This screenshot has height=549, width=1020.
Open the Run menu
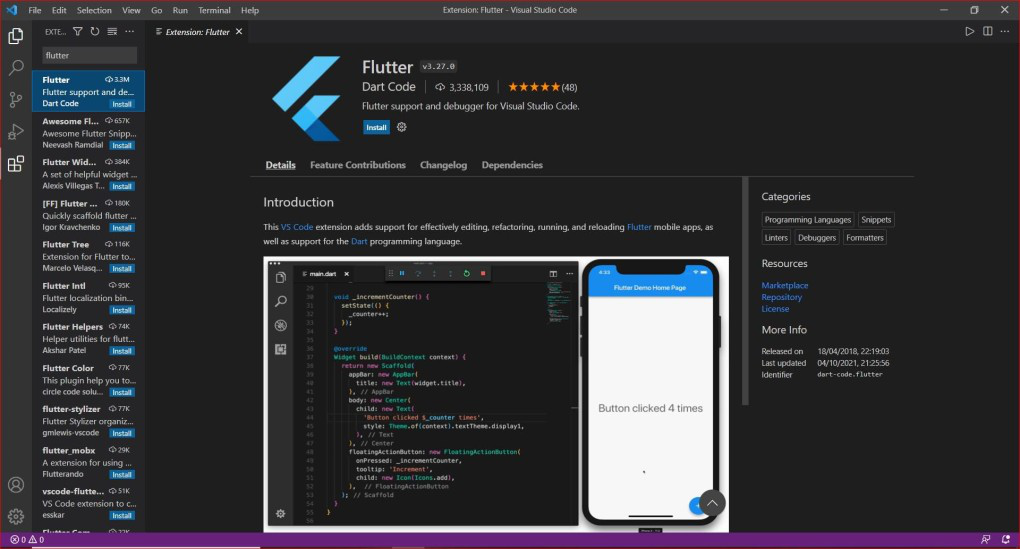(x=180, y=10)
